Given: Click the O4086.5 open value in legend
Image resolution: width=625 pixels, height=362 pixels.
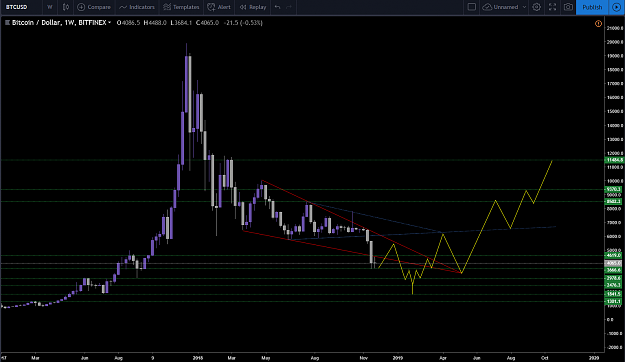Looking at the screenshot, I should pos(128,23).
